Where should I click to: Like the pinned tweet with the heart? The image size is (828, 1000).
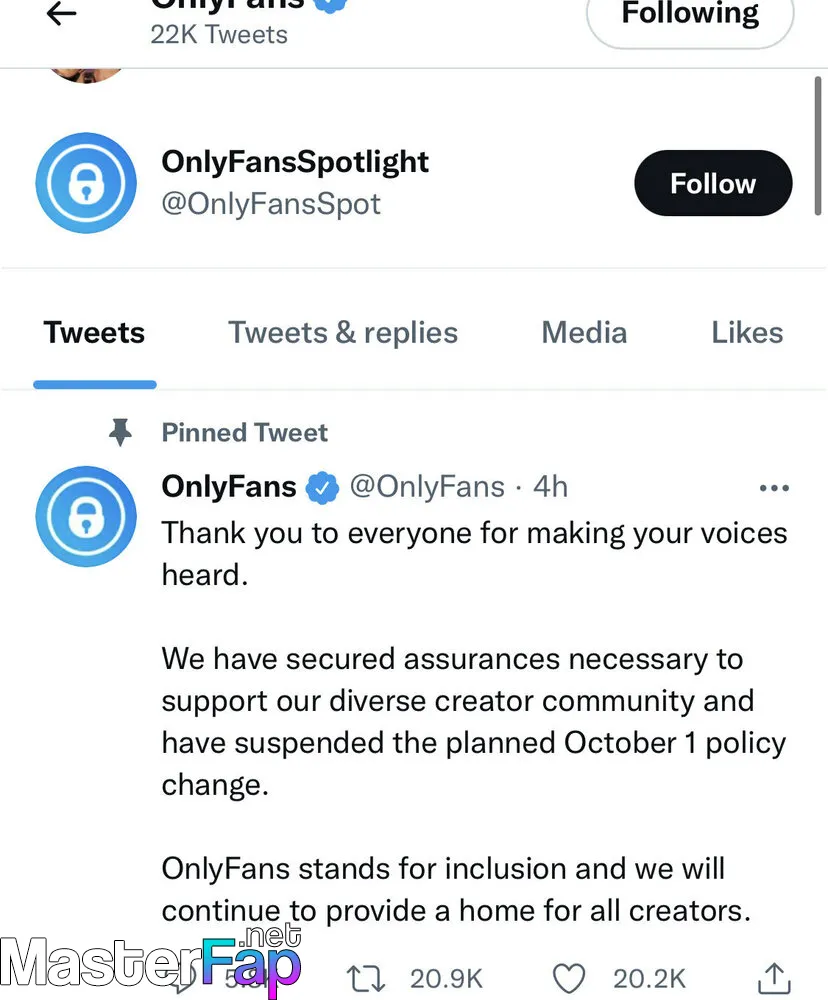[x=569, y=977]
